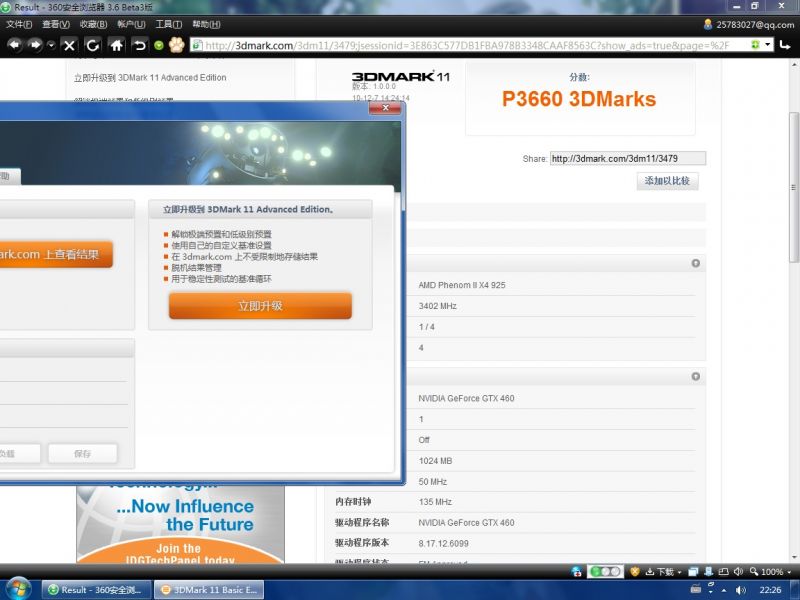Click the orange shield status bar icon
800x600 pixels.
(635, 571)
